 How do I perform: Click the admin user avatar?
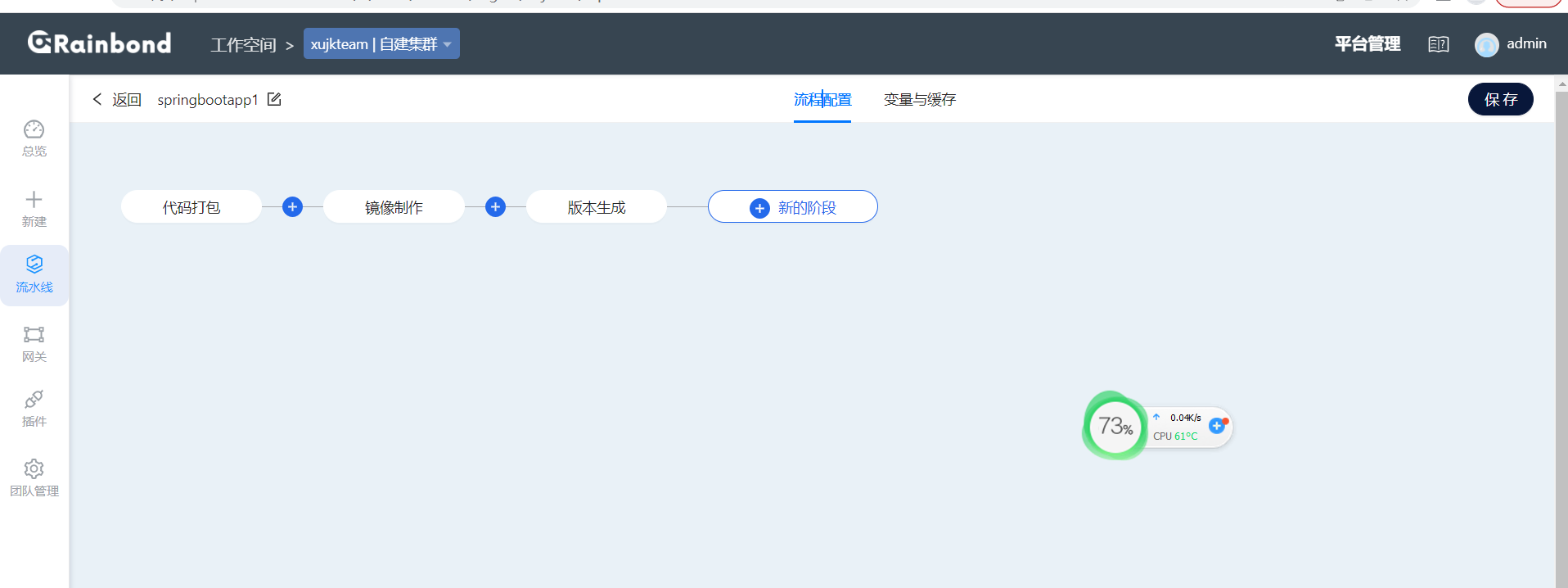[1486, 44]
